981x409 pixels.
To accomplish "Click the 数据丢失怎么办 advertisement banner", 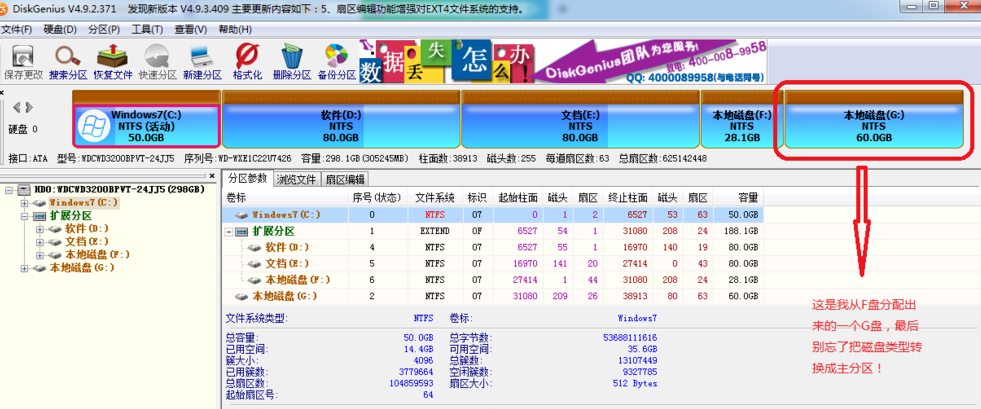I will 447,61.
